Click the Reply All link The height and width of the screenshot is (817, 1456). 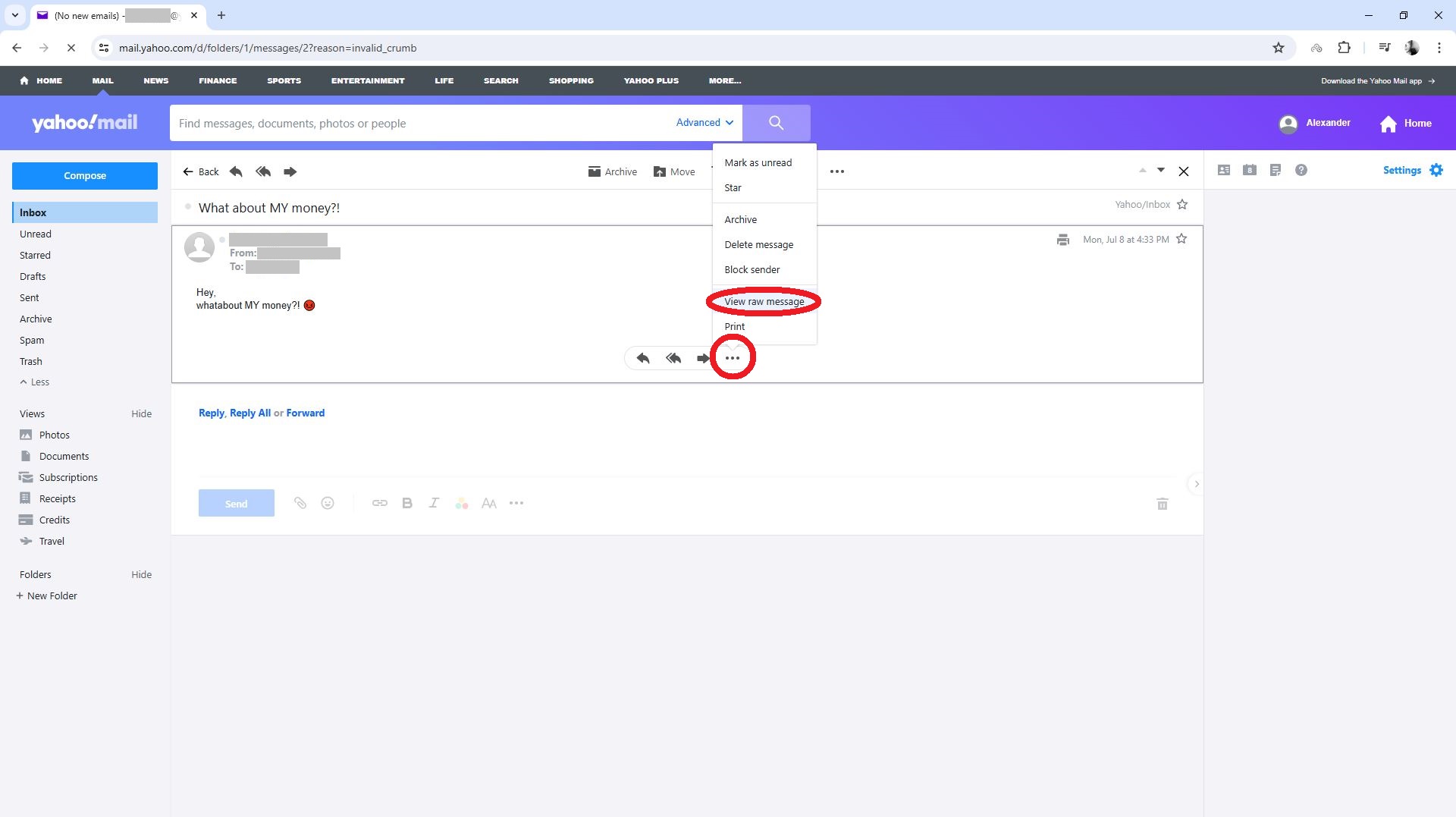[x=250, y=413]
